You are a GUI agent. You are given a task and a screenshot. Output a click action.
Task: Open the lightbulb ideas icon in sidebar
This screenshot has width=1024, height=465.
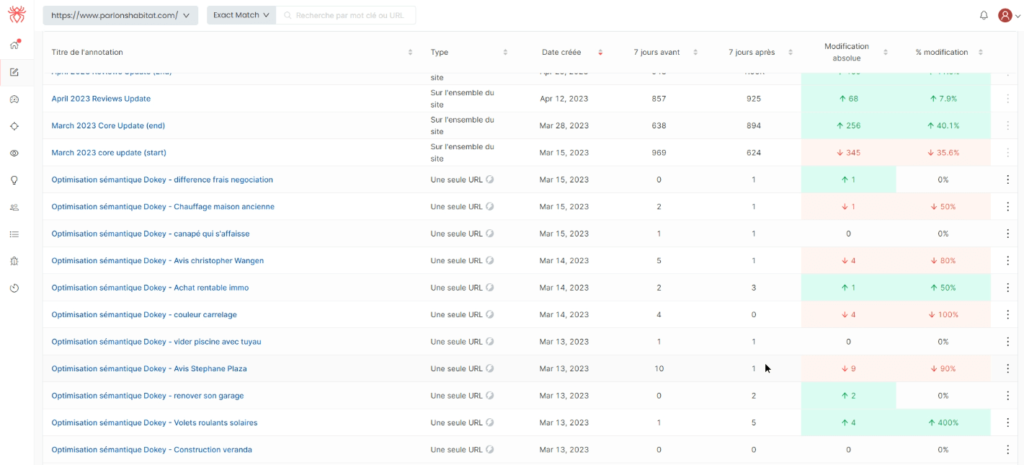[14, 180]
